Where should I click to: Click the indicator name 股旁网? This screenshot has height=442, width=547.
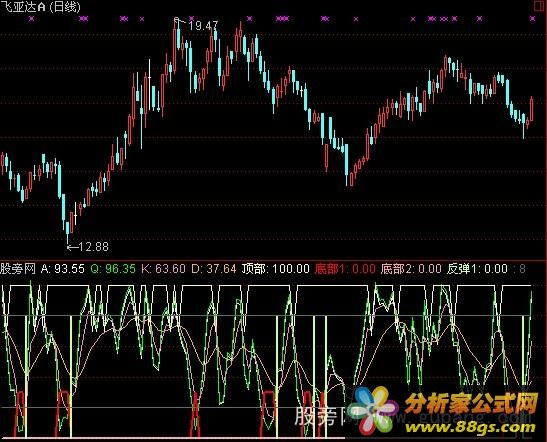(18, 269)
